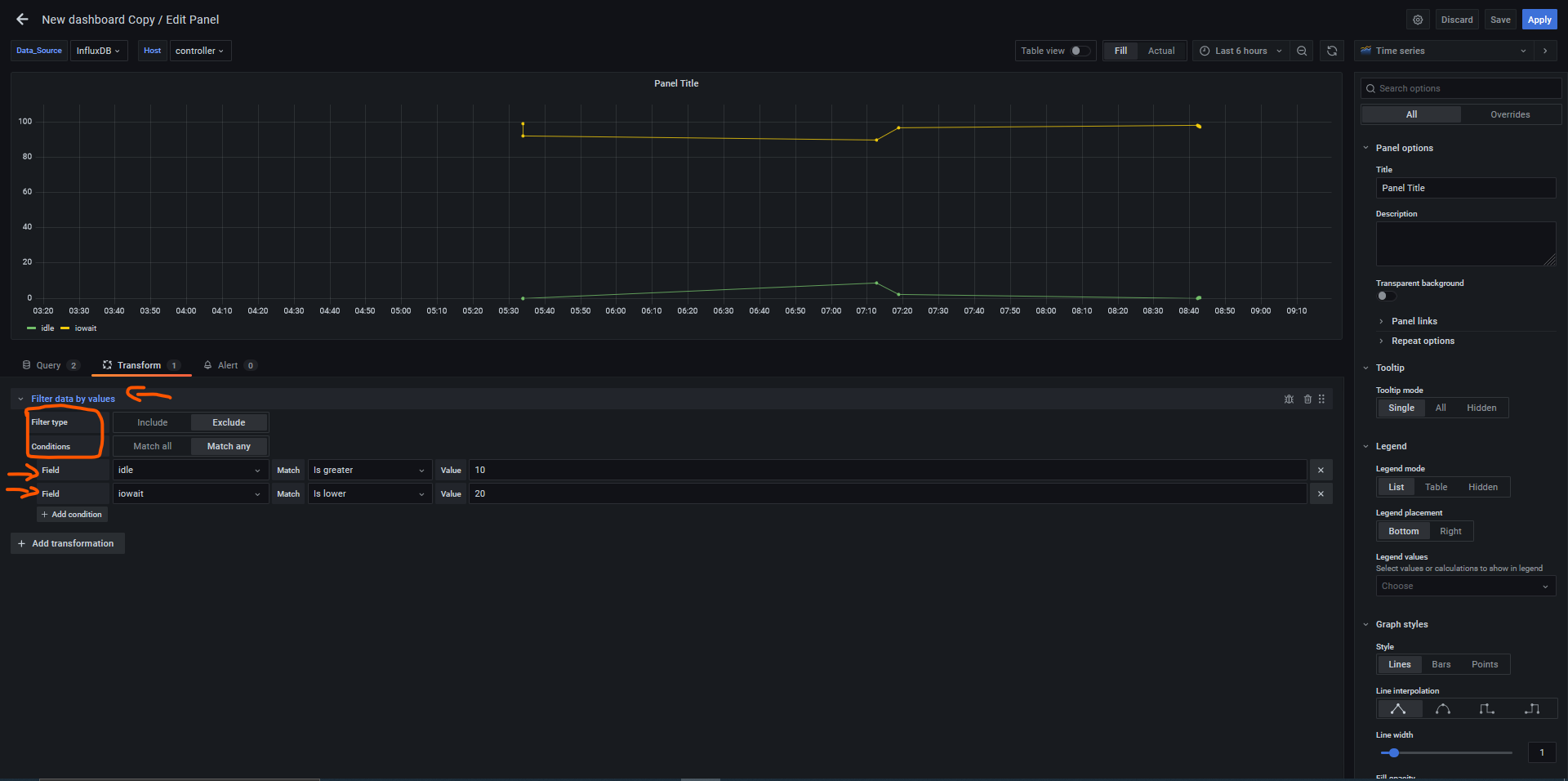1568x781 pixels.
Task: Click the zoom out time range icon
Action: [1302, 51]
